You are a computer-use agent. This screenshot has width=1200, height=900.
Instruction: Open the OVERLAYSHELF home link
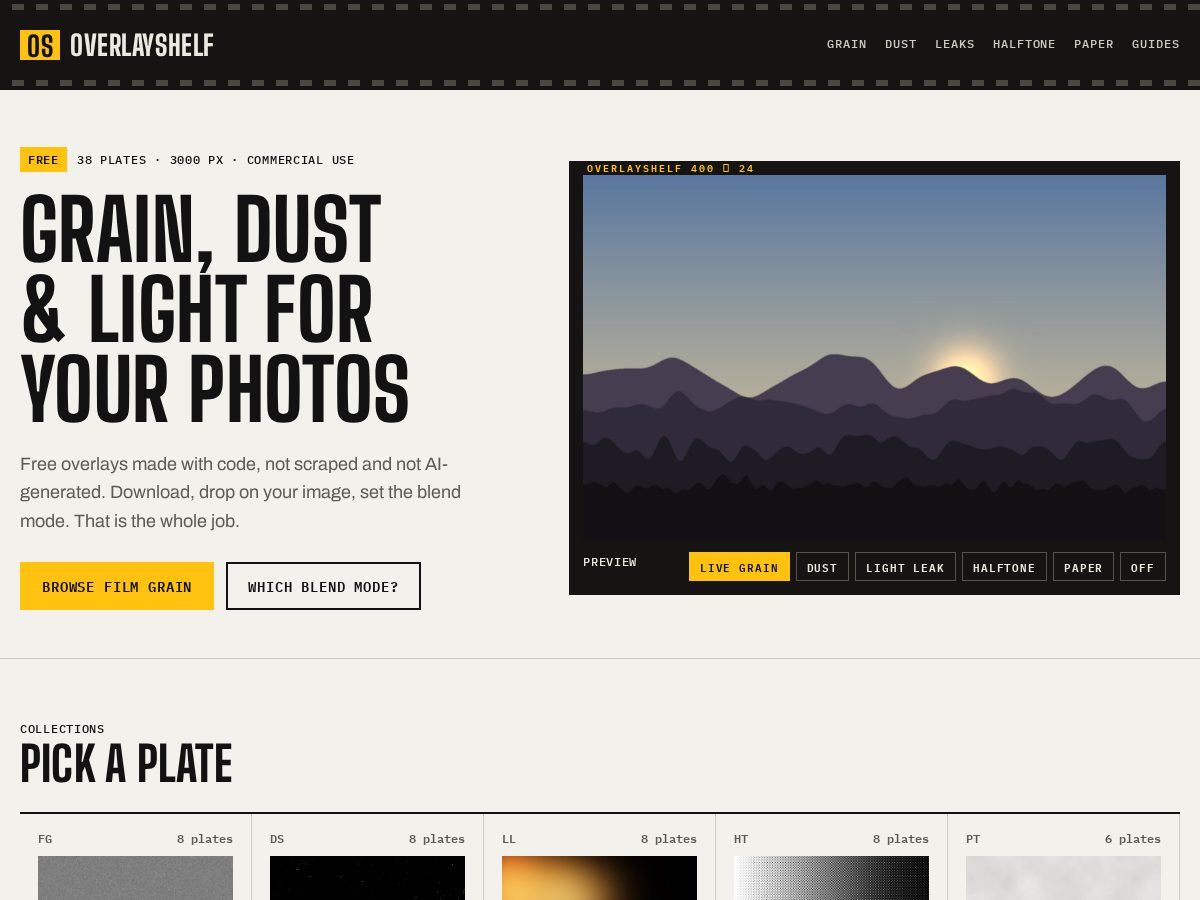[x=117, y=45]
